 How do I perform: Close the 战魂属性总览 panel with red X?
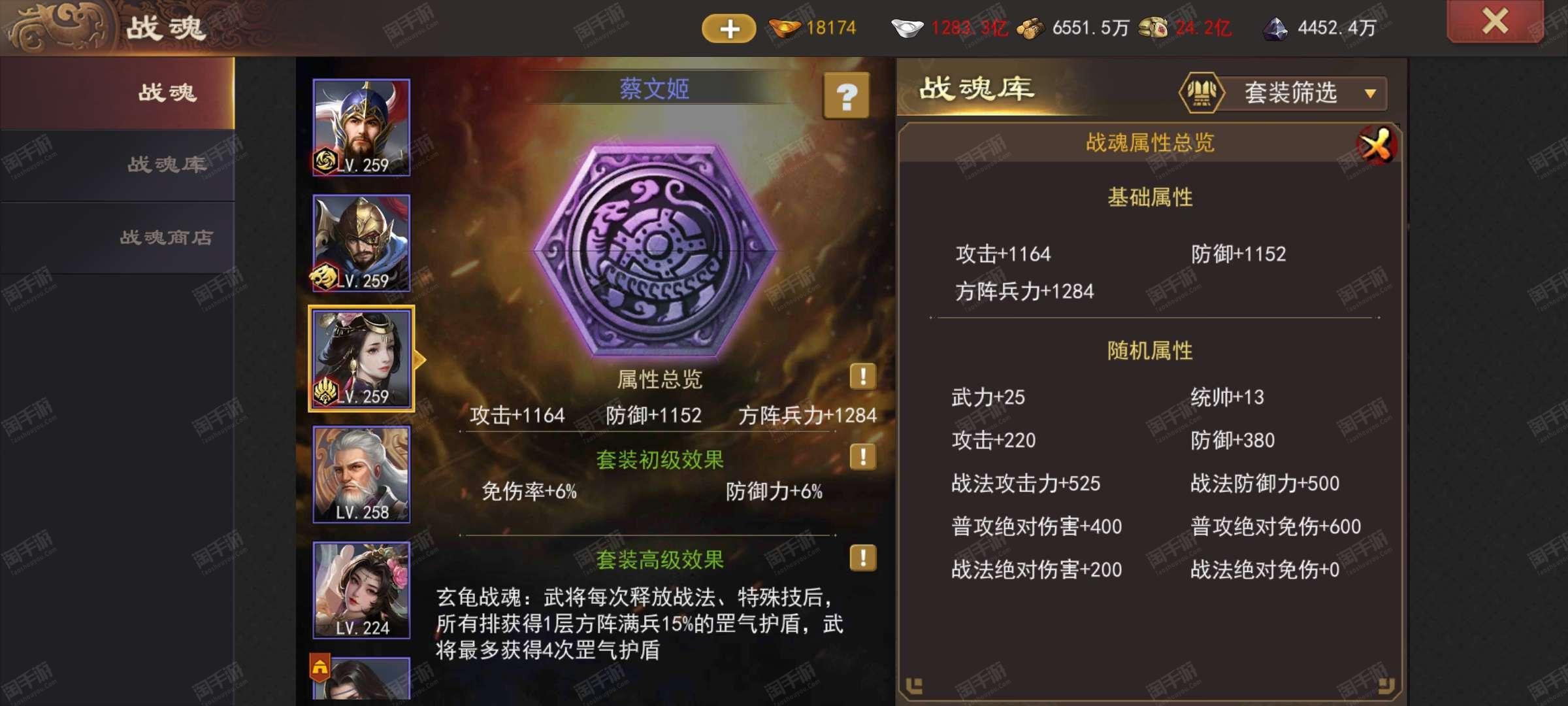coord(1377,144)
